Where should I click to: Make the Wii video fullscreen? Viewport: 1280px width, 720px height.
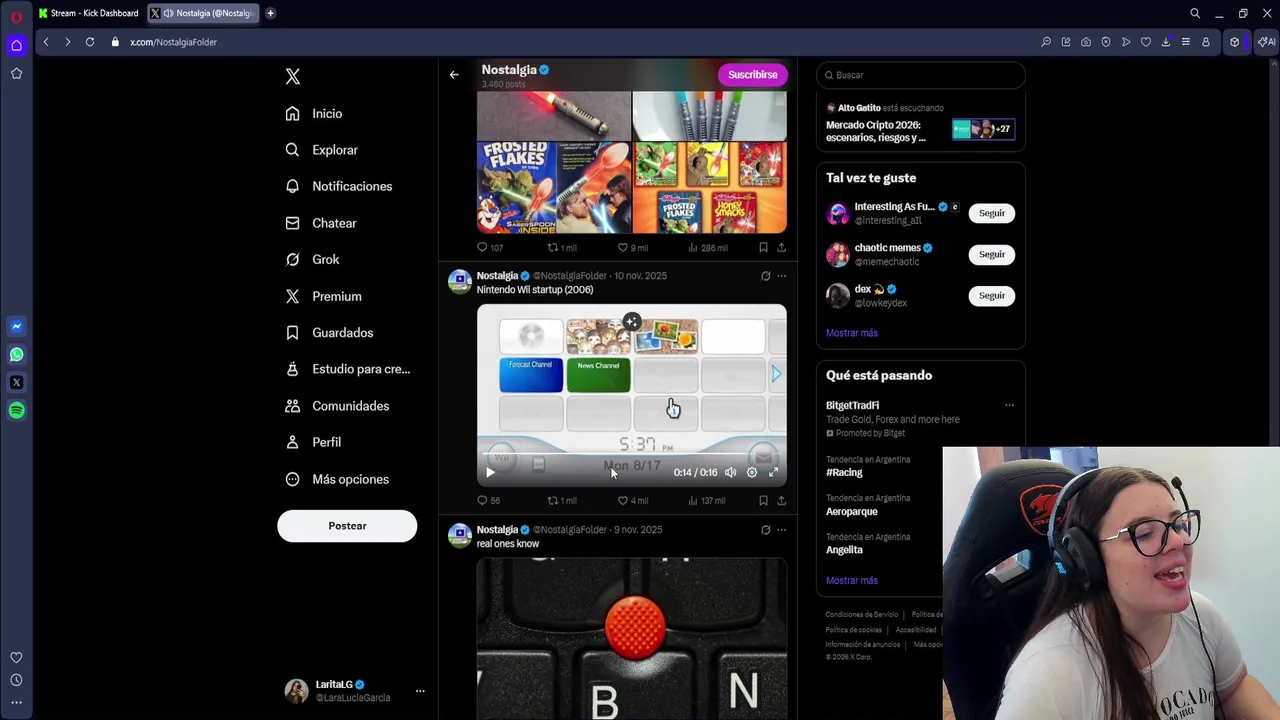point(773,472)
